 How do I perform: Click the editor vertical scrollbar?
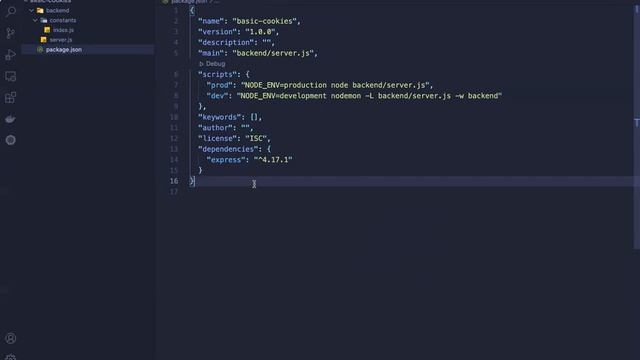[636, 127]
